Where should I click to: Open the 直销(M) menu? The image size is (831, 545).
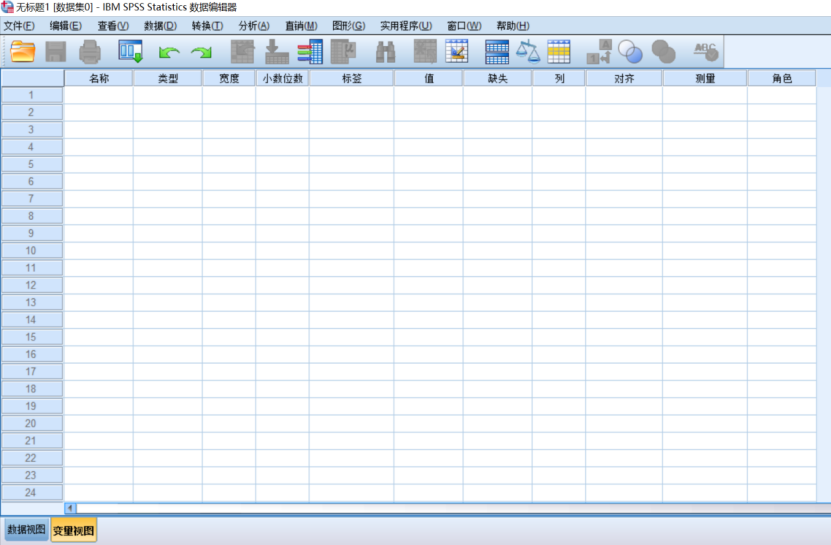[x=301, y=25]
